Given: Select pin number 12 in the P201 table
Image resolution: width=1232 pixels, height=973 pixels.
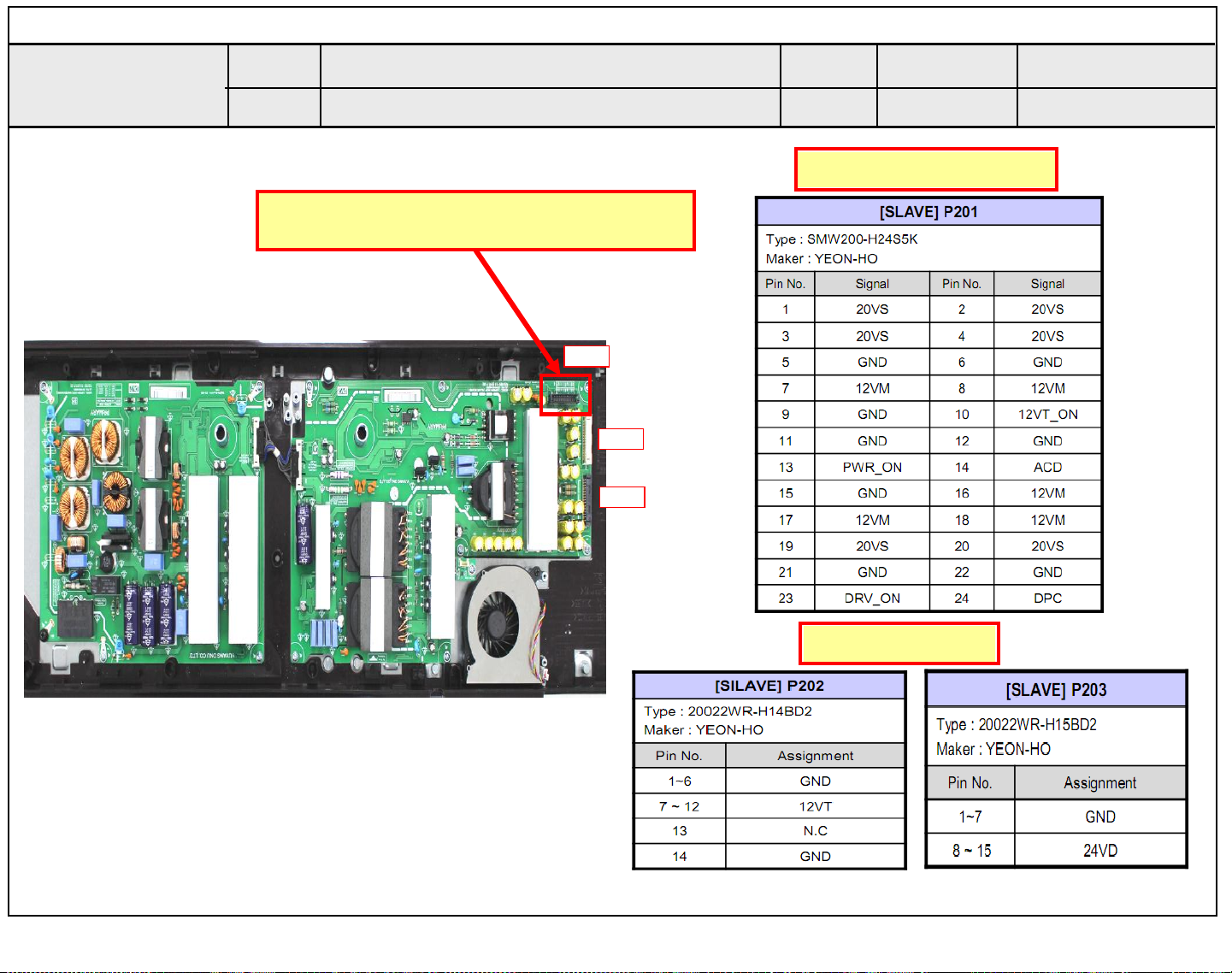Looking at the screenshot, I should [962, 441].
